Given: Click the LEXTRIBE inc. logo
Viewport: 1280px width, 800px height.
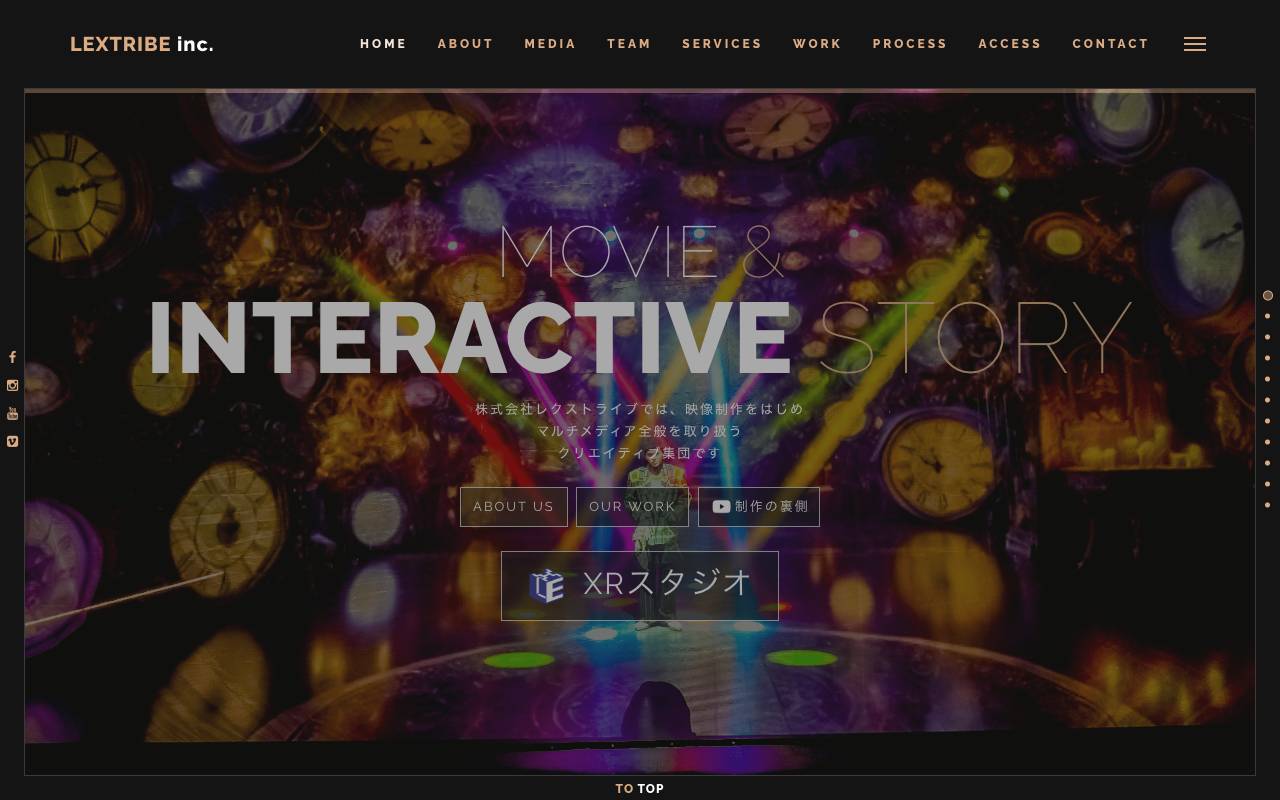Looking at the screenshot, I should click(x=142, y=44).
